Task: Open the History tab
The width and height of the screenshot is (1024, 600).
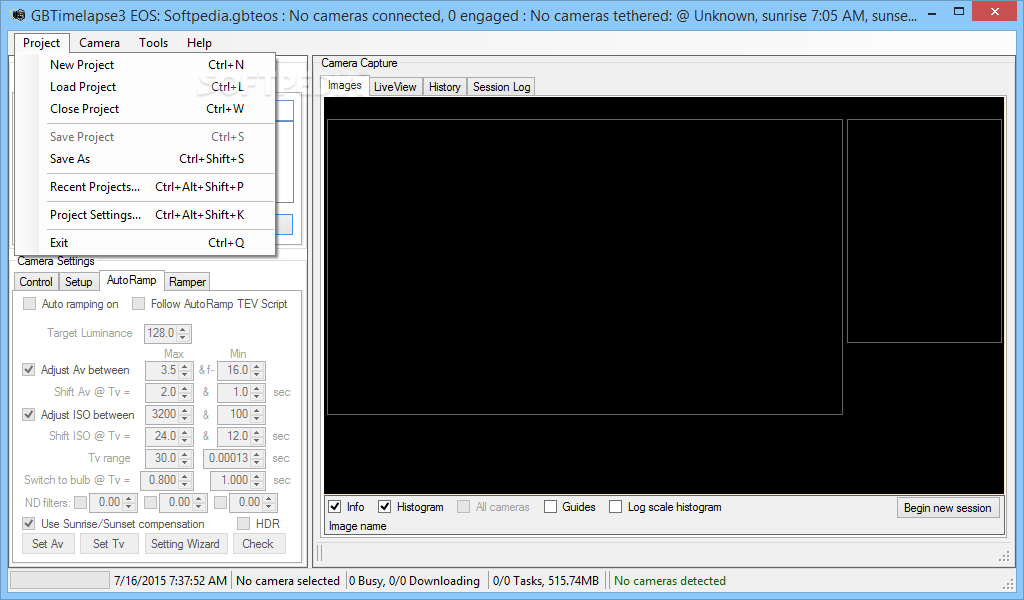Action: pos(445,87)
